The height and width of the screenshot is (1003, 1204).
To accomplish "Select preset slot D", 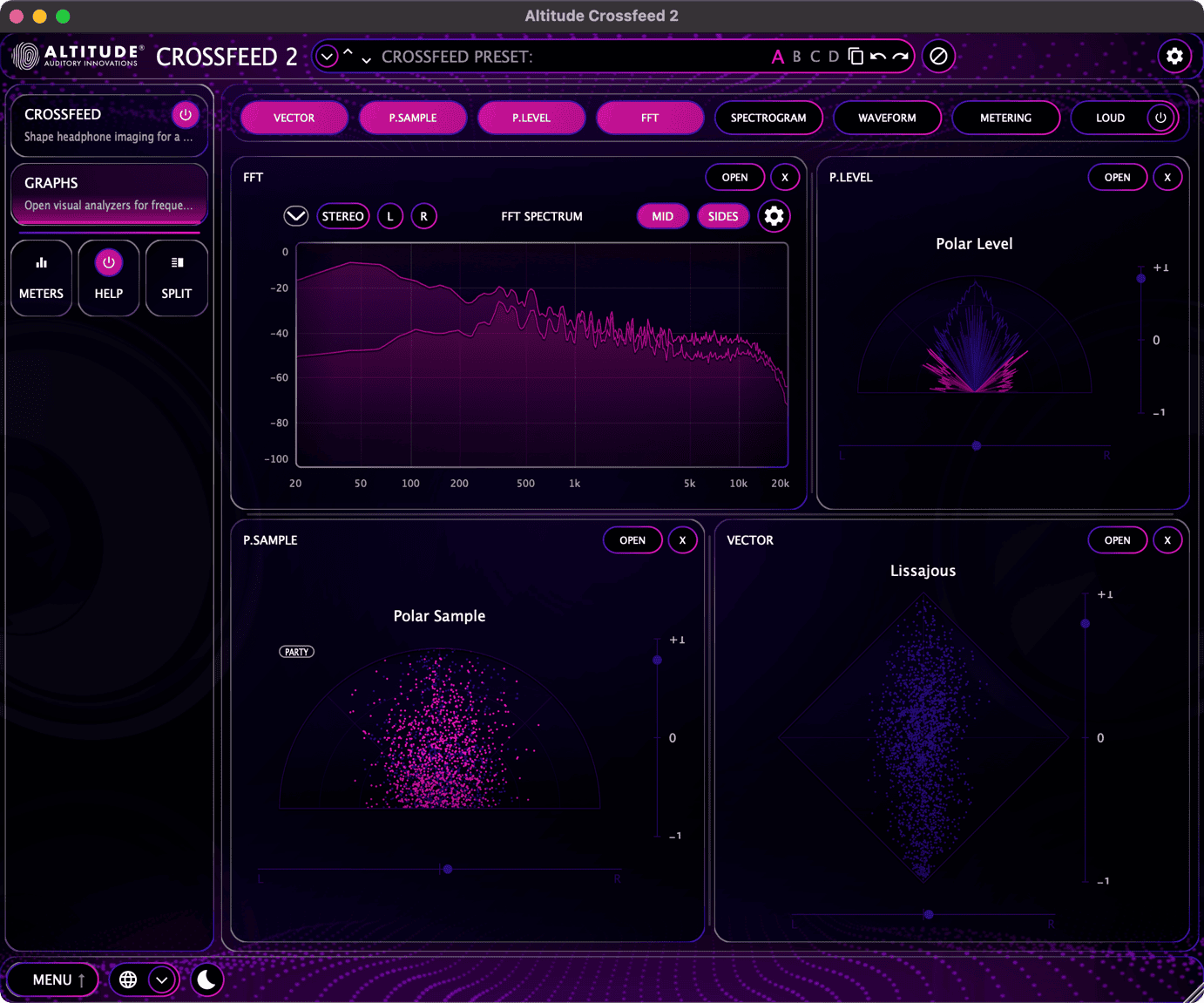I will [x=834, y=57].
